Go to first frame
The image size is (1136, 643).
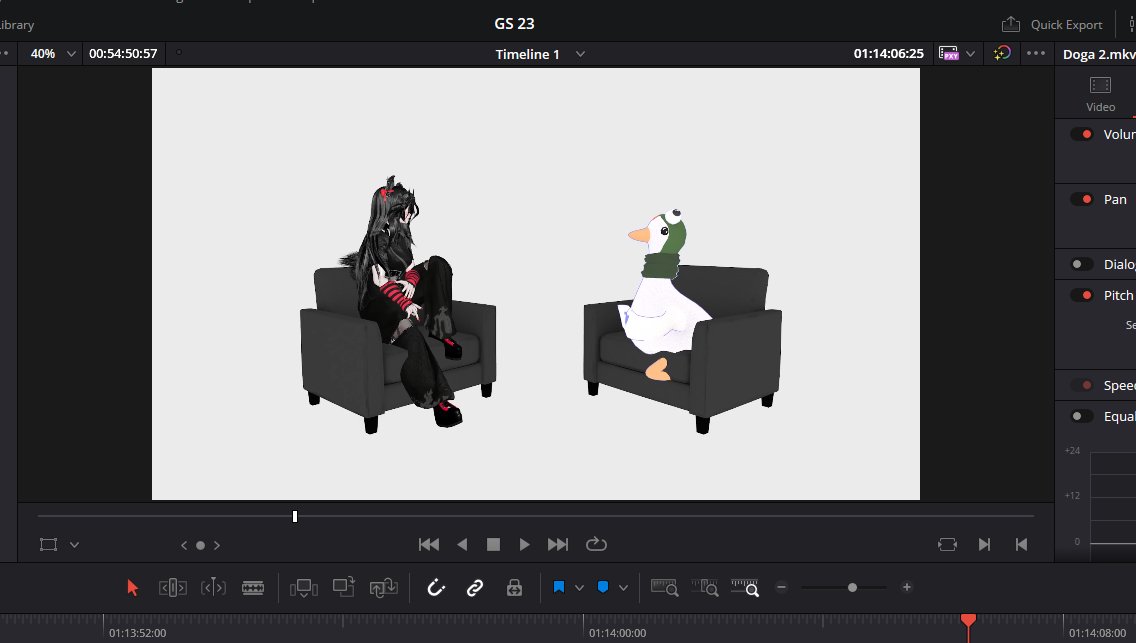pos(429,545)
